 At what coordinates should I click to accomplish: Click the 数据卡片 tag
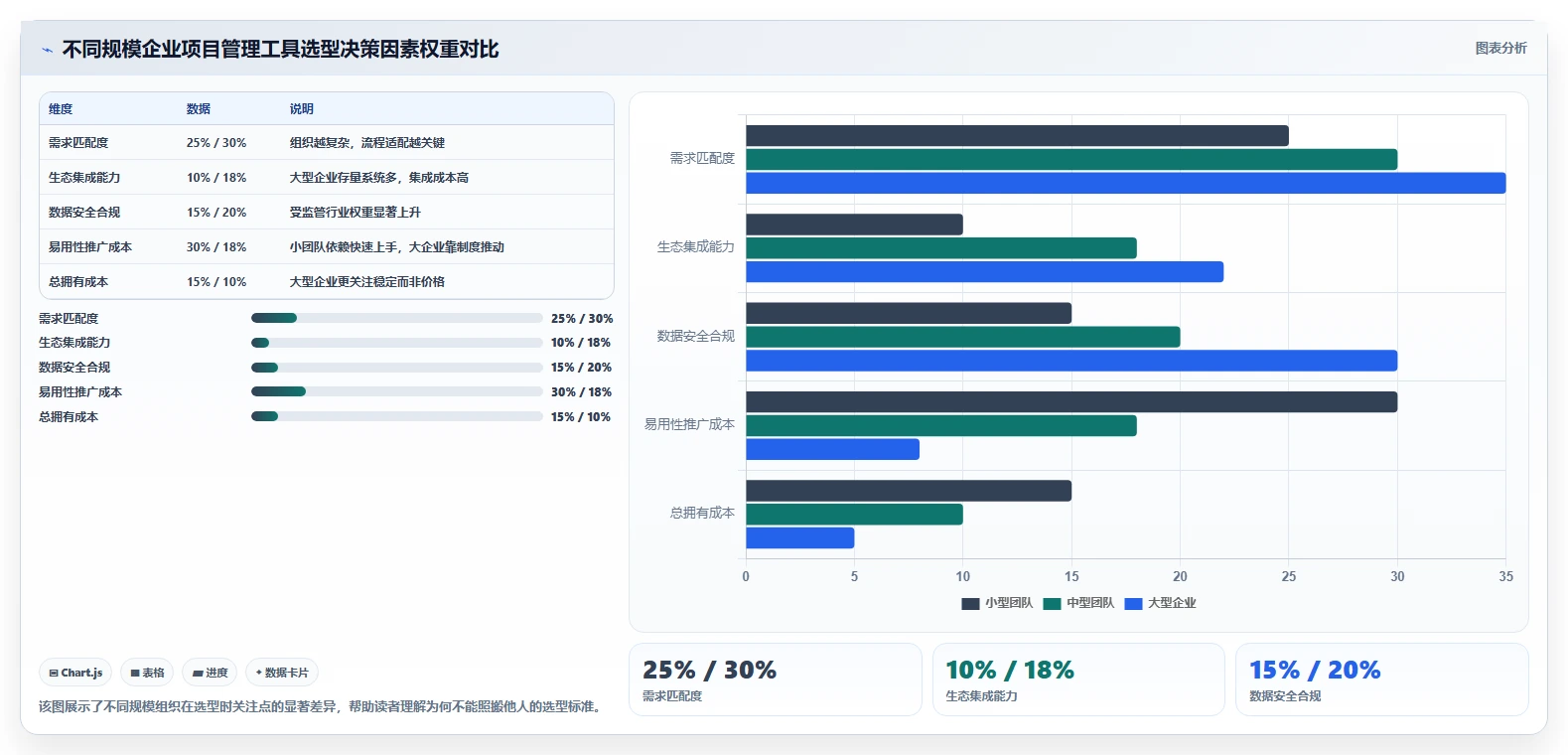[282, 673]
